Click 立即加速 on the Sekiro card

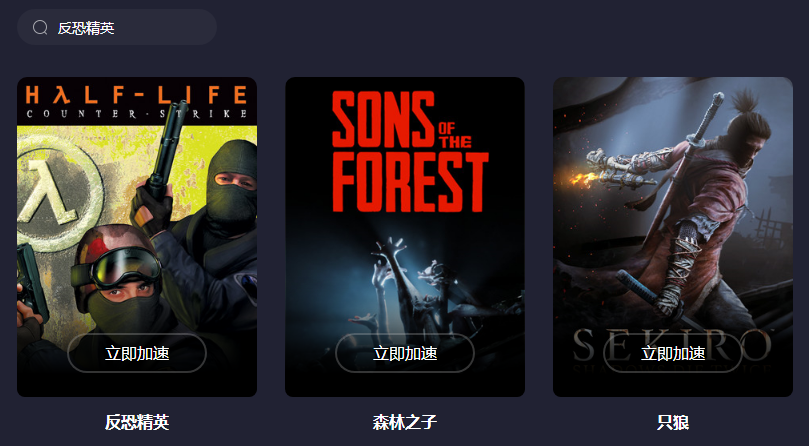(x=673, y=353)
